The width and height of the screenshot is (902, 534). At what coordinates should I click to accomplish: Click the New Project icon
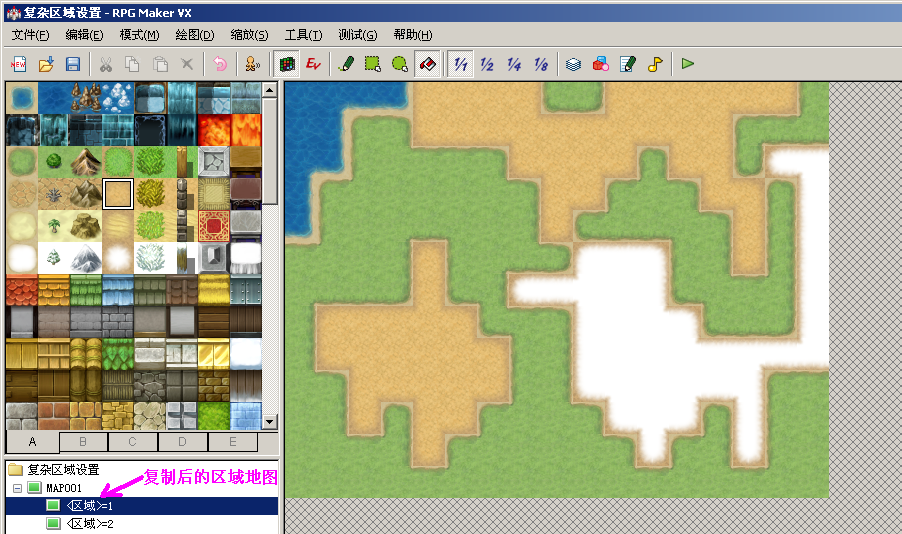click(x=18, y=64)
